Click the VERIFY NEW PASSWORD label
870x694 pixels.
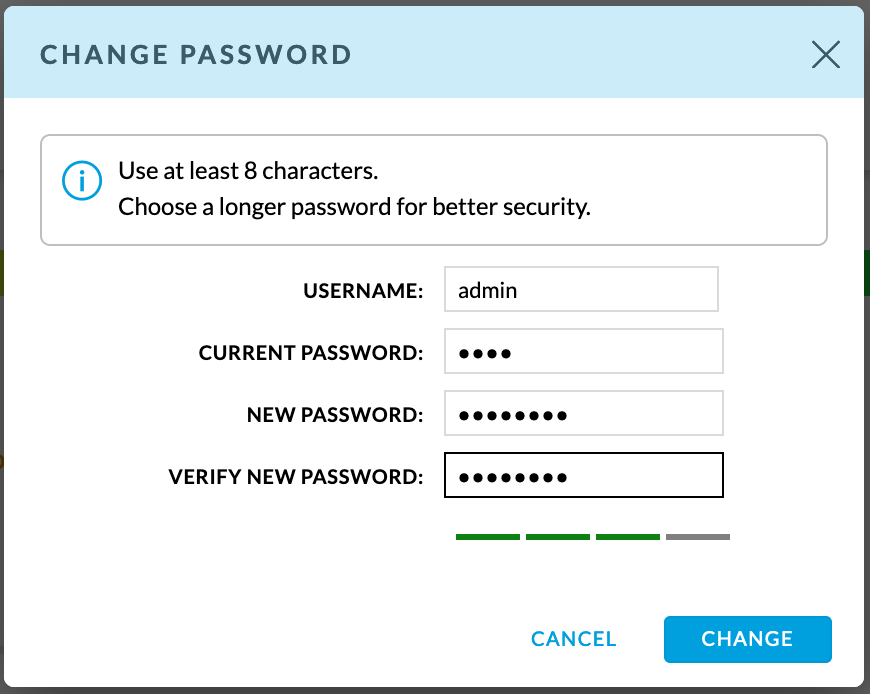(297, 476)
